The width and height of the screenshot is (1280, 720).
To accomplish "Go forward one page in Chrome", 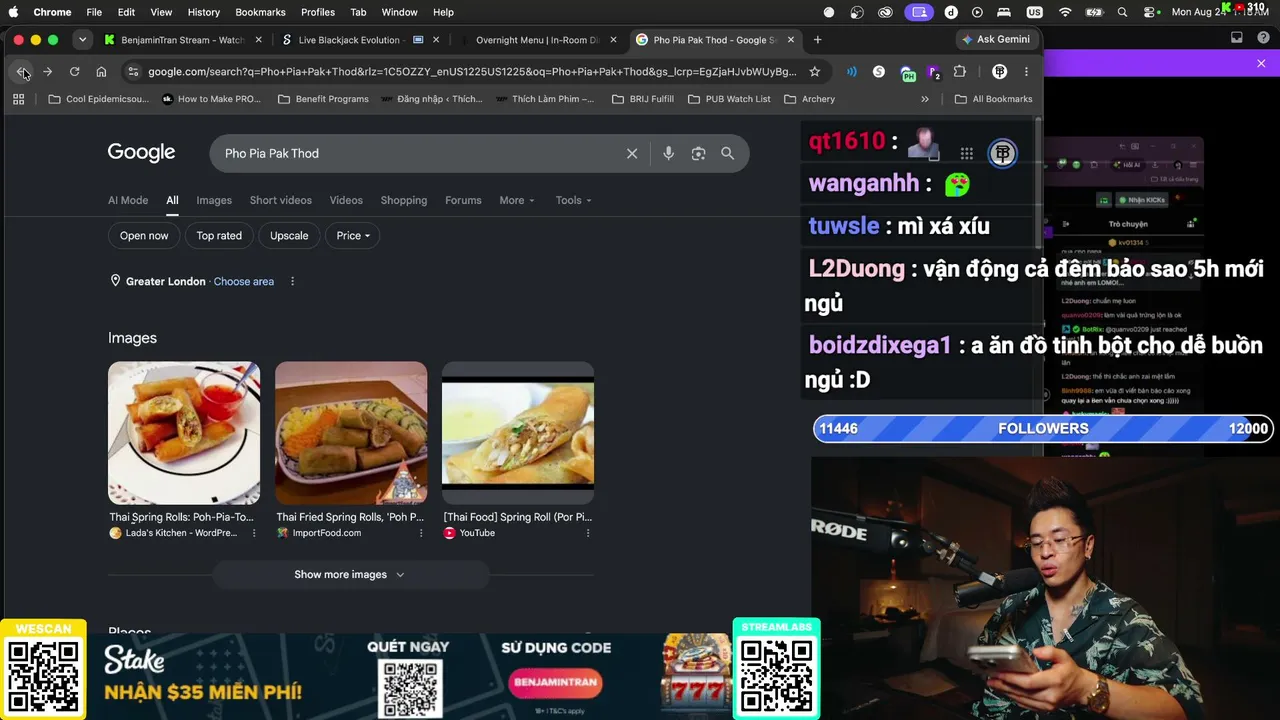I will click(47, 72).
